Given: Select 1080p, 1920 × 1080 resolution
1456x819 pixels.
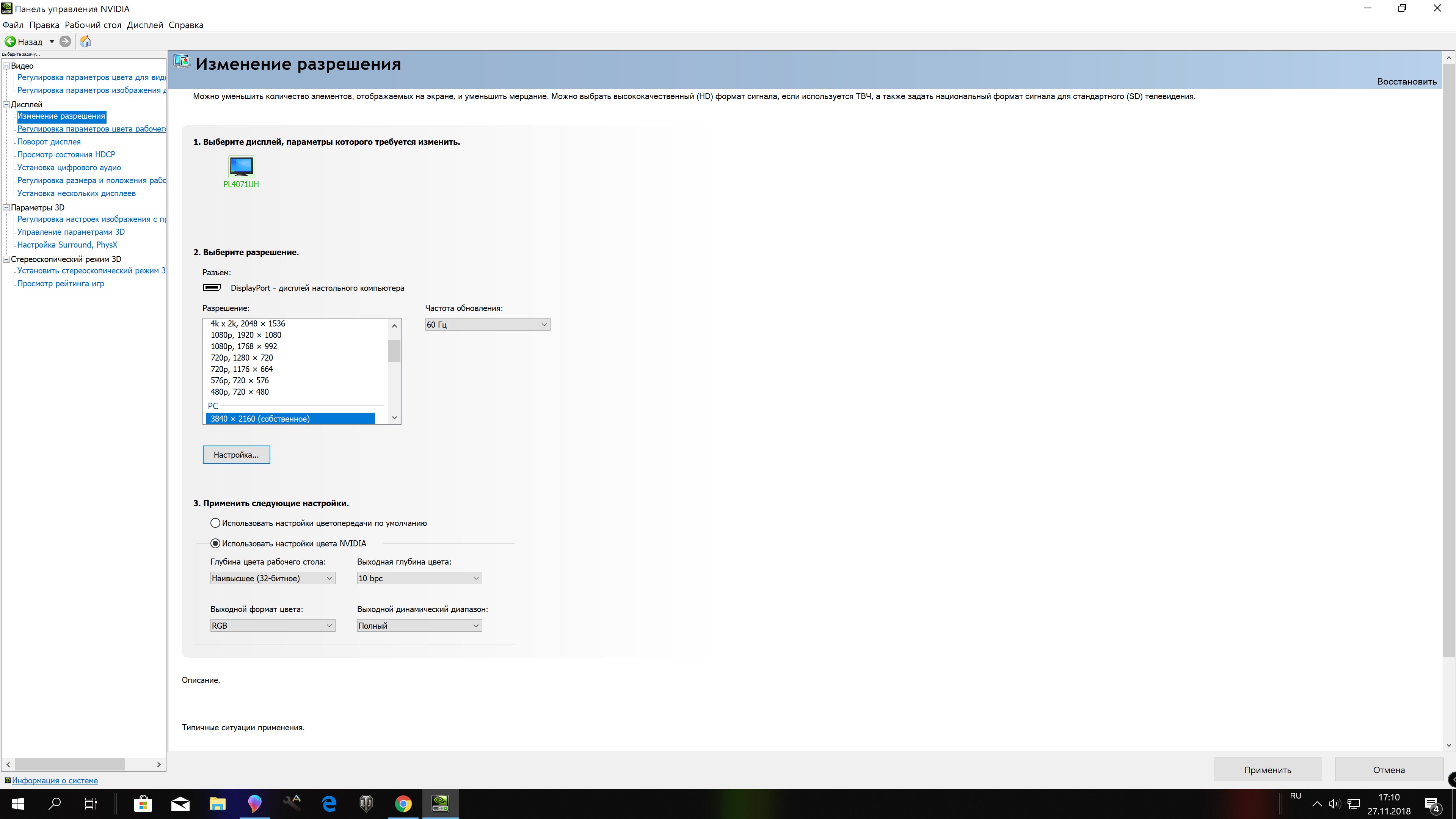Looking at the screenshot, I should pos(246,334).
